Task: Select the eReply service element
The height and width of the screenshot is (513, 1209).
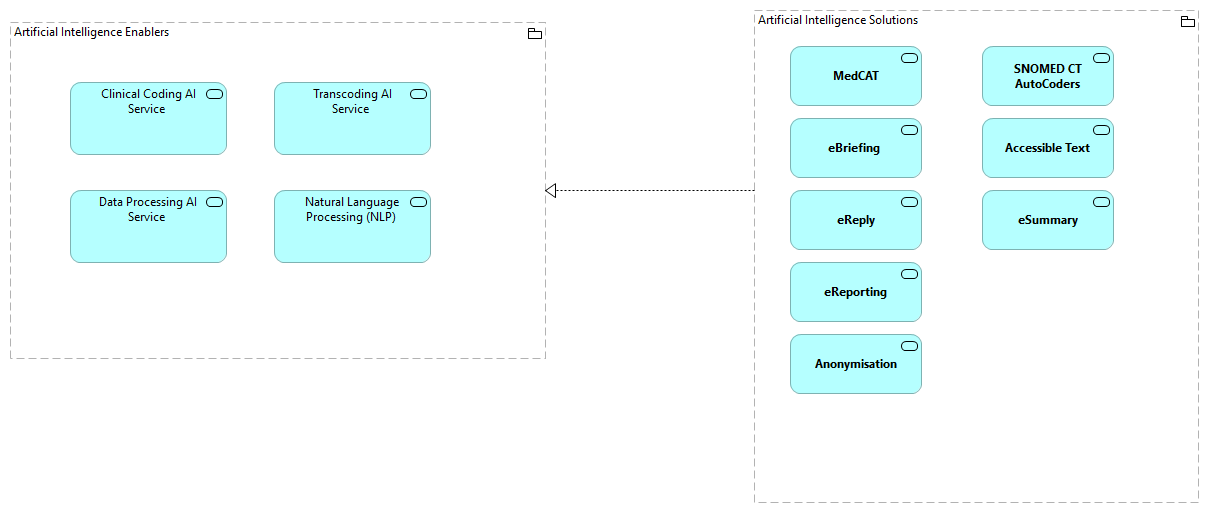Action: point(856,220)
